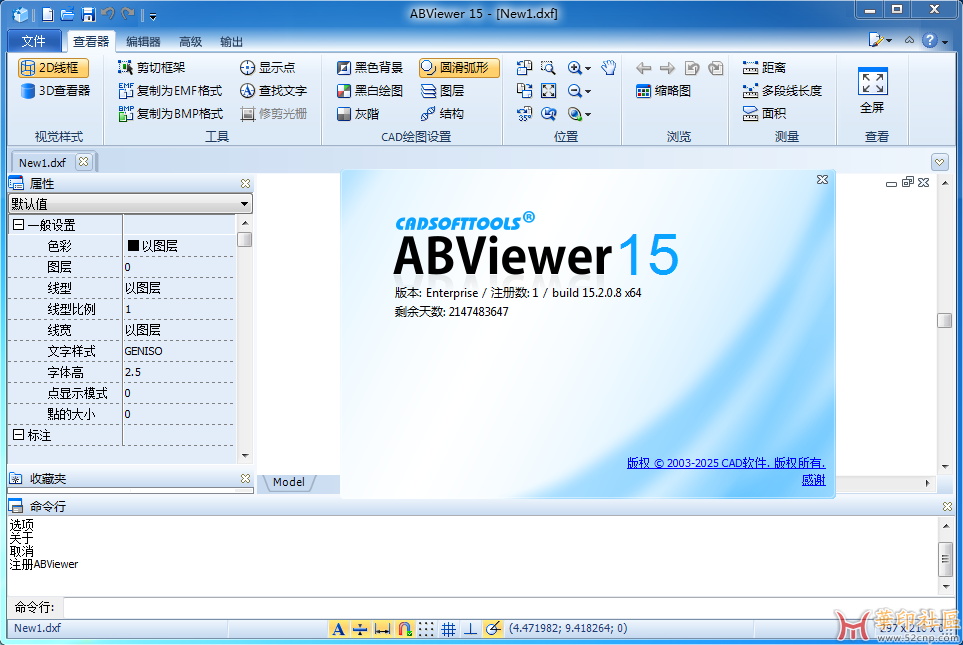The image size is (963, 645).
Task: Click the zoom in magnifier icon
Action: [x=575, y=68]
